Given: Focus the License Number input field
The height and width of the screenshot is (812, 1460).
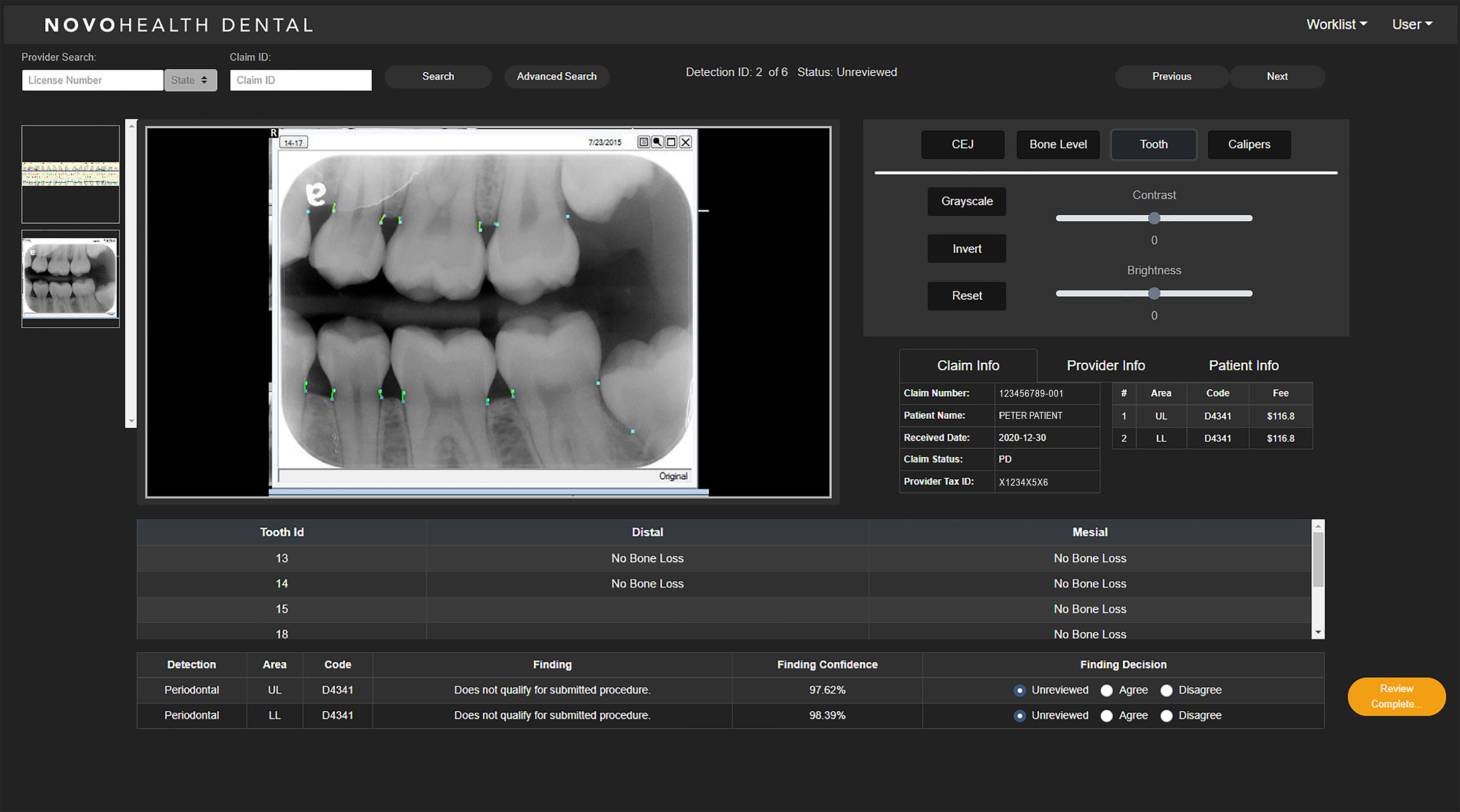Looking at the screenshot, I should click(x=92, y=80).
